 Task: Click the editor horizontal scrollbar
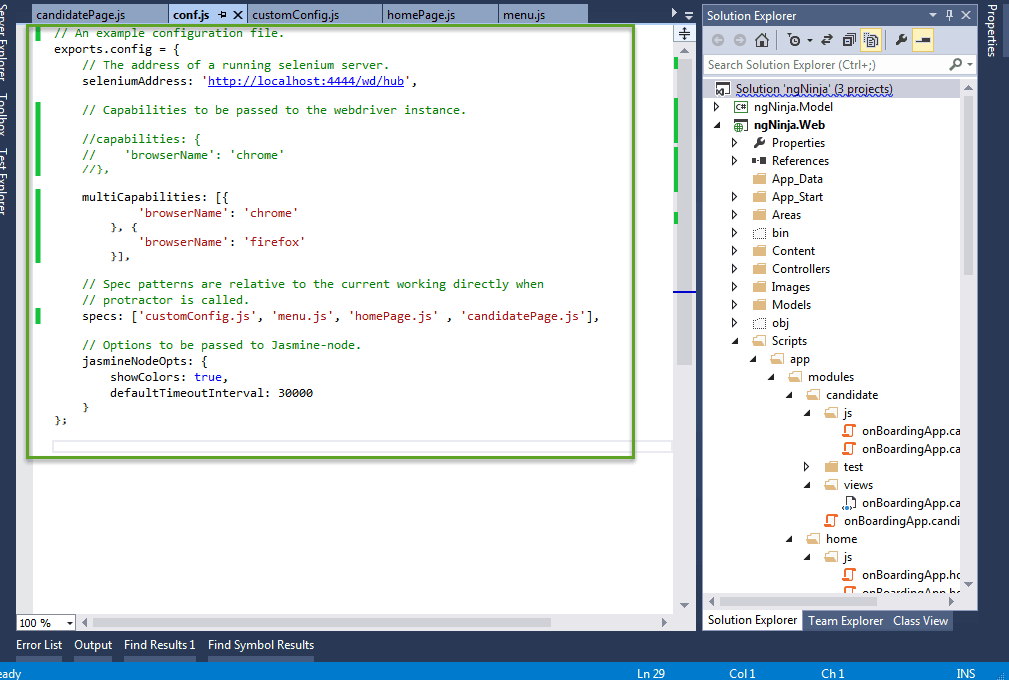tap(322, 623)
